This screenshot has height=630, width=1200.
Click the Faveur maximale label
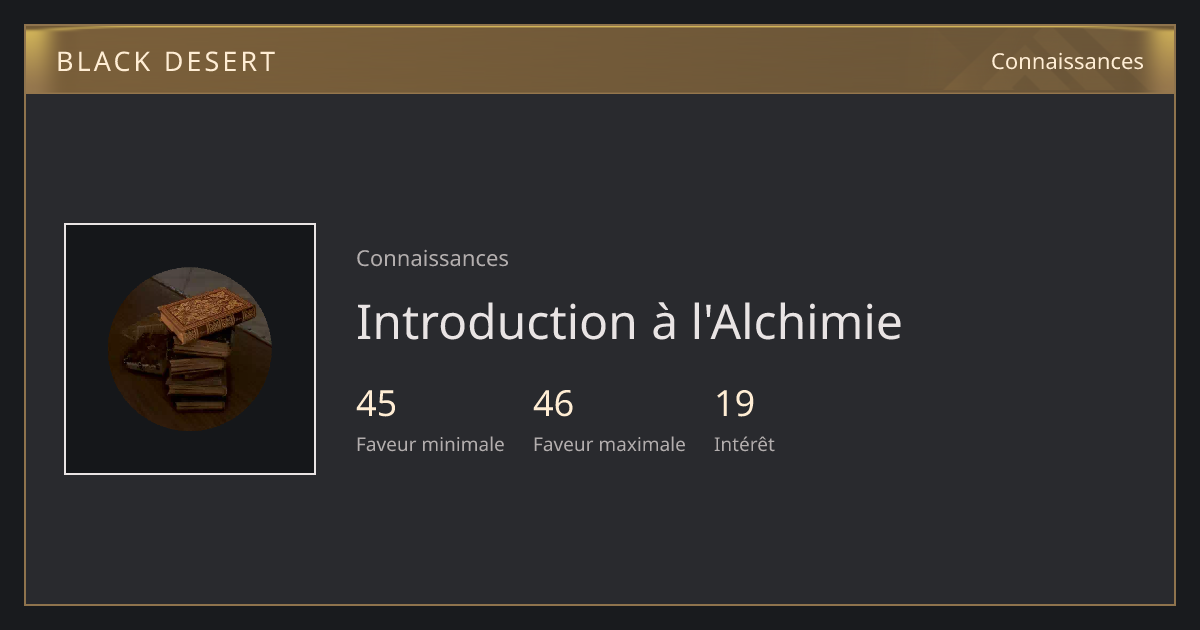609,444
